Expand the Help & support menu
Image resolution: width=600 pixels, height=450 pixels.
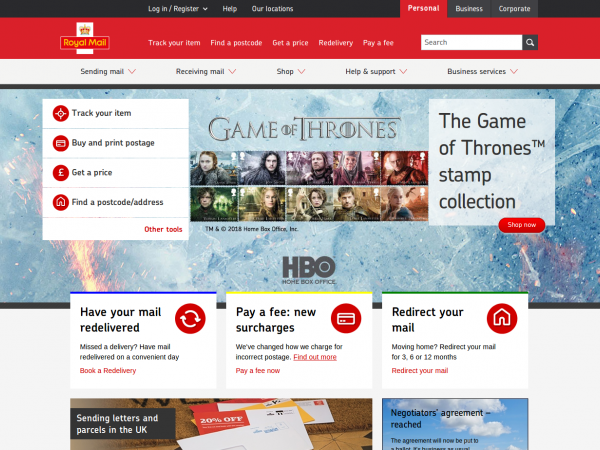pyautogui.click(x=376, y=72)
